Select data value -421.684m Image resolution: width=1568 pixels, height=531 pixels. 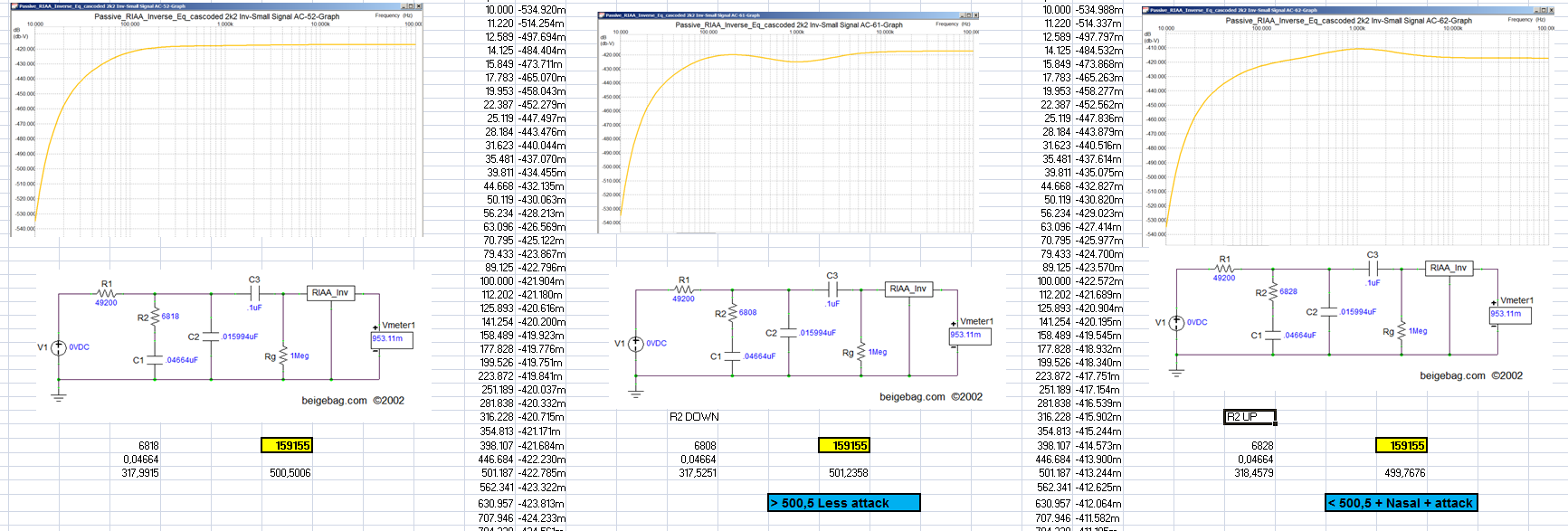[x=541, y=446]
